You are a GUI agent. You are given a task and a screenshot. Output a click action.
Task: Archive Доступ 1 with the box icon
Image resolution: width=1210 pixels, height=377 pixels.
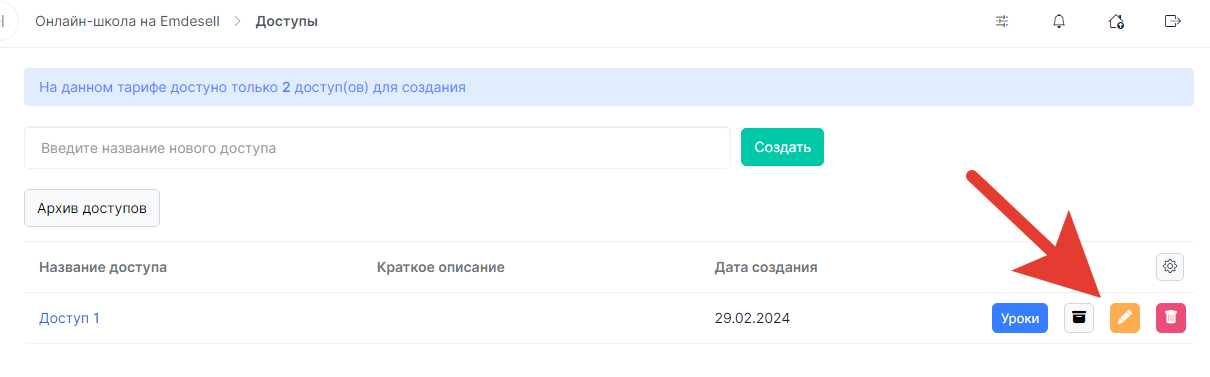(x=1079, y=318)
